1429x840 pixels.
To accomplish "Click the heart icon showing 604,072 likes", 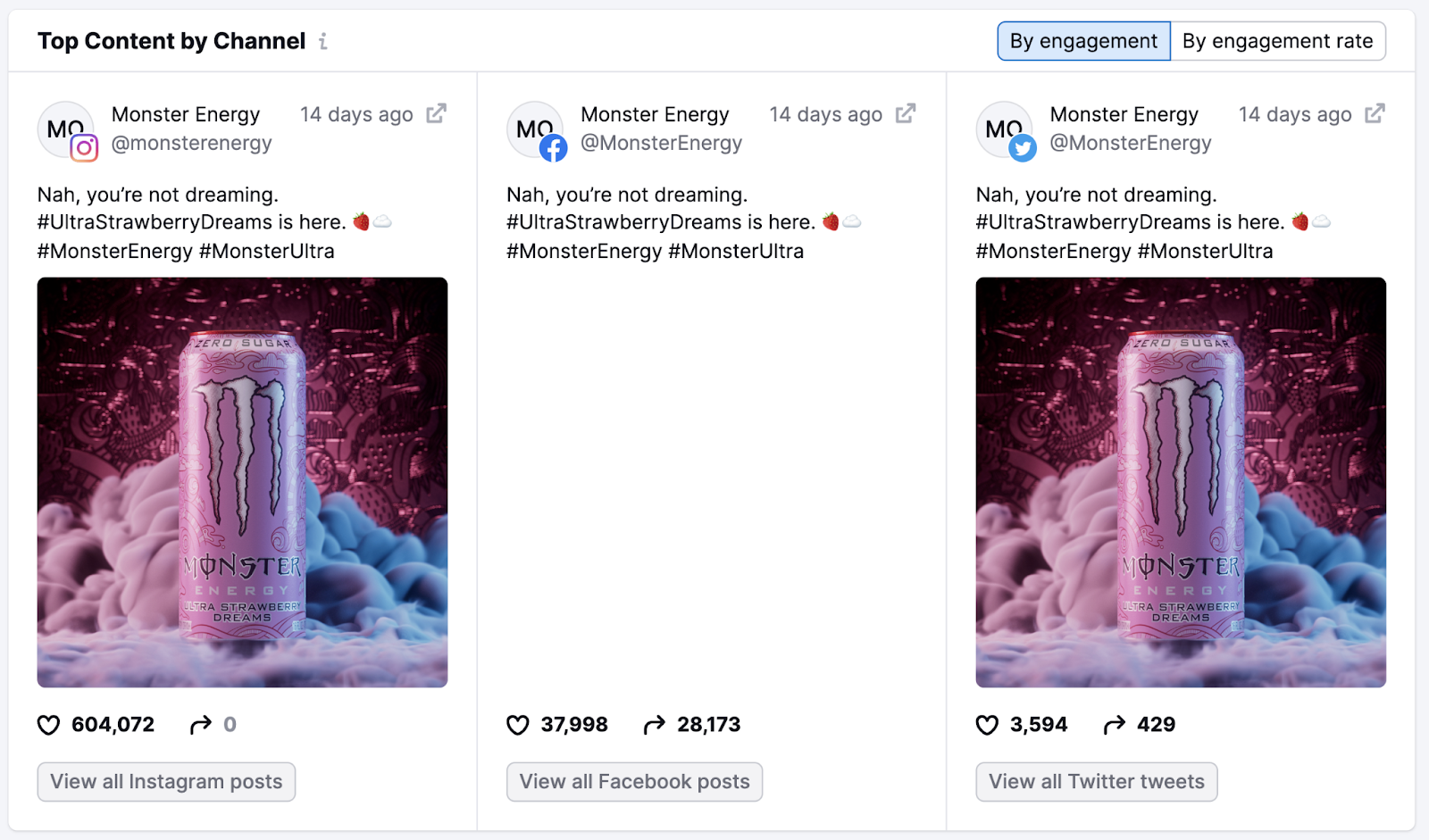I will pyautogui.click(x=50, y=724).
